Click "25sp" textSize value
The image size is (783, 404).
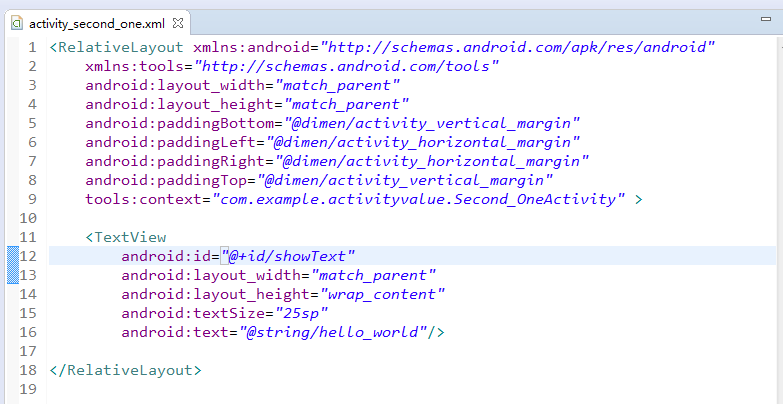302,313
